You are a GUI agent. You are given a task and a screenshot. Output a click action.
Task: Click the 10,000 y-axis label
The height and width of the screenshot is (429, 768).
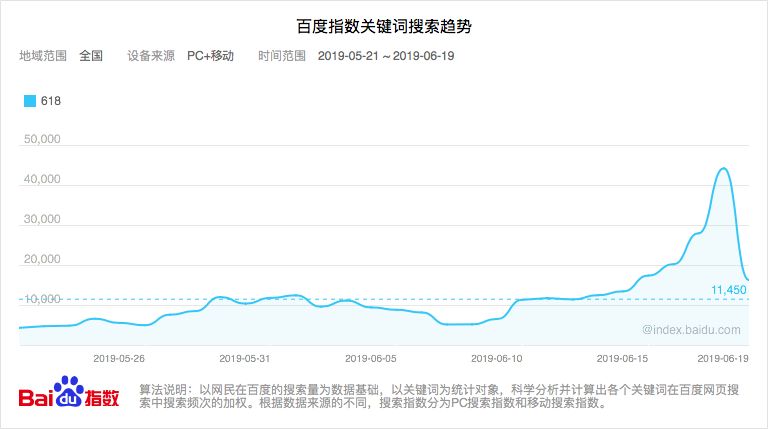coord(42,299)
